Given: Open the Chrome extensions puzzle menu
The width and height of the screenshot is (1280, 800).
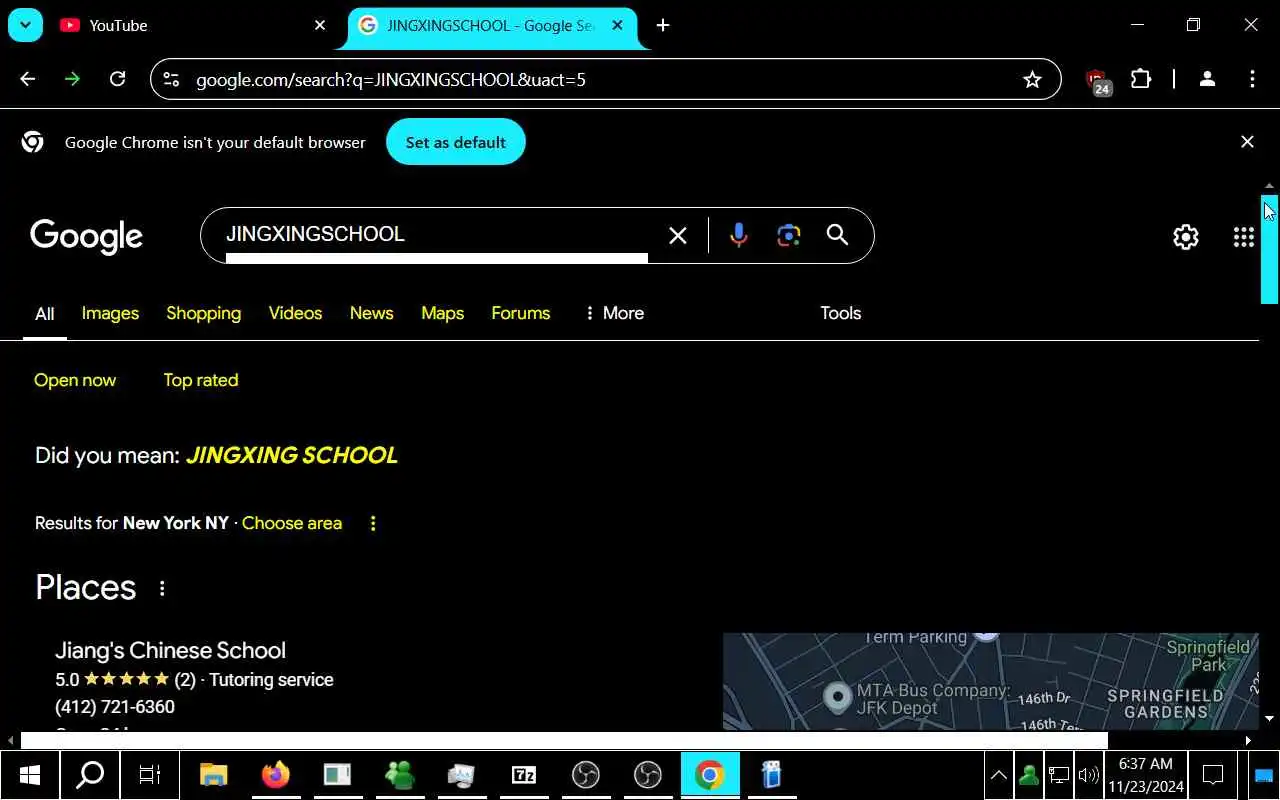Looking at the screenshot, I should coord(1141,79).
